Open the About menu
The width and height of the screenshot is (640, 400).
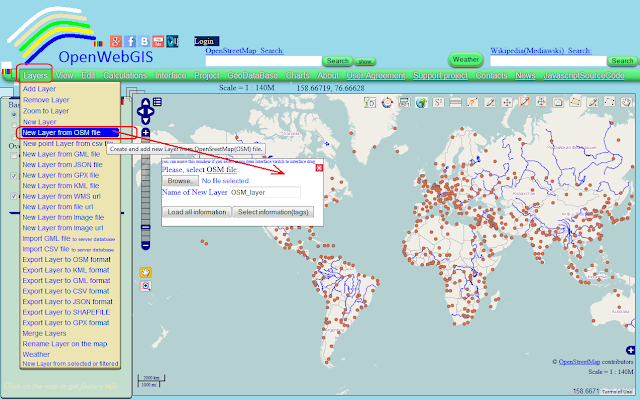328,76
